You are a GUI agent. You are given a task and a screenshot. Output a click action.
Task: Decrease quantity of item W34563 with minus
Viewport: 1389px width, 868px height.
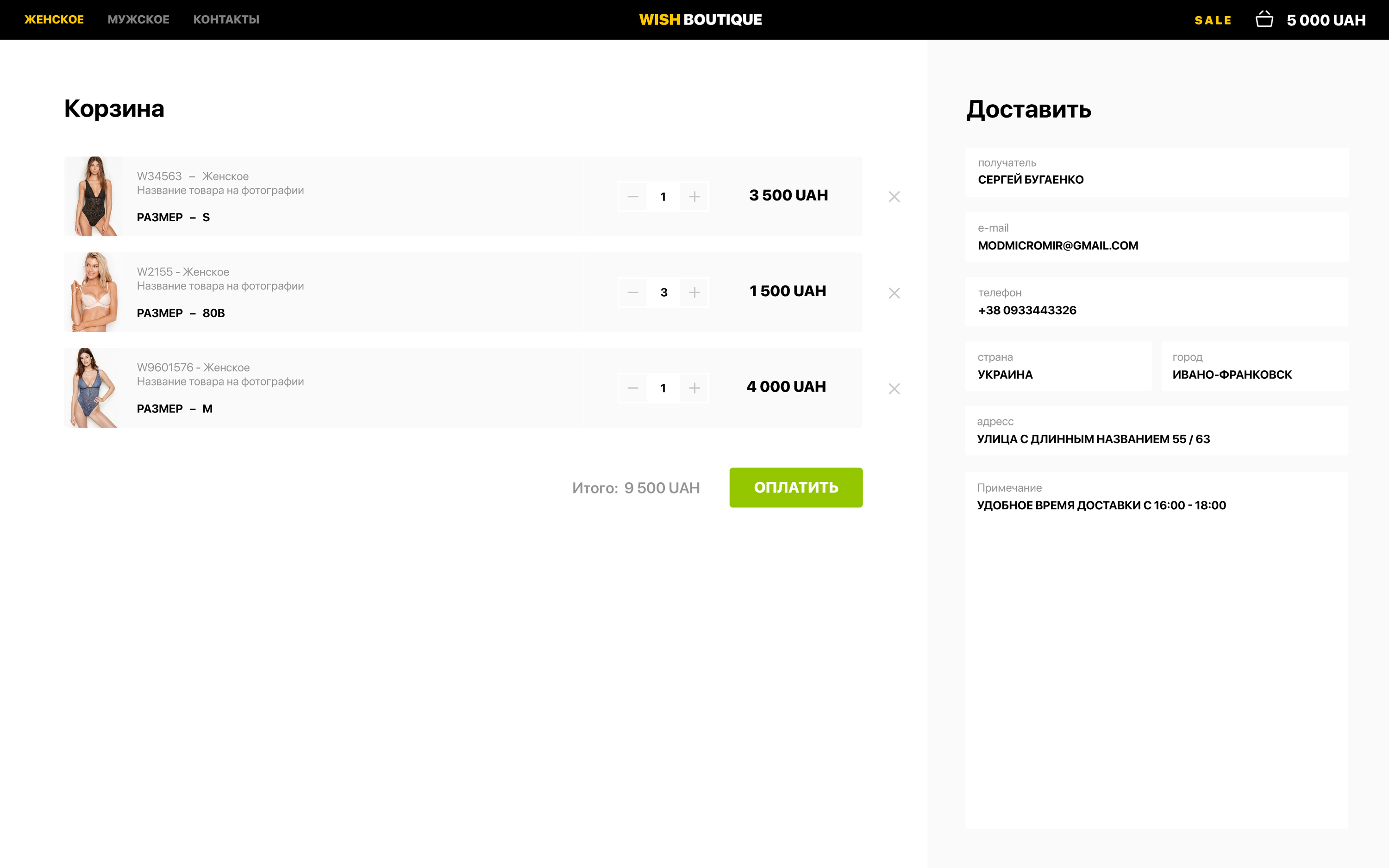click(x=632, y=197)
